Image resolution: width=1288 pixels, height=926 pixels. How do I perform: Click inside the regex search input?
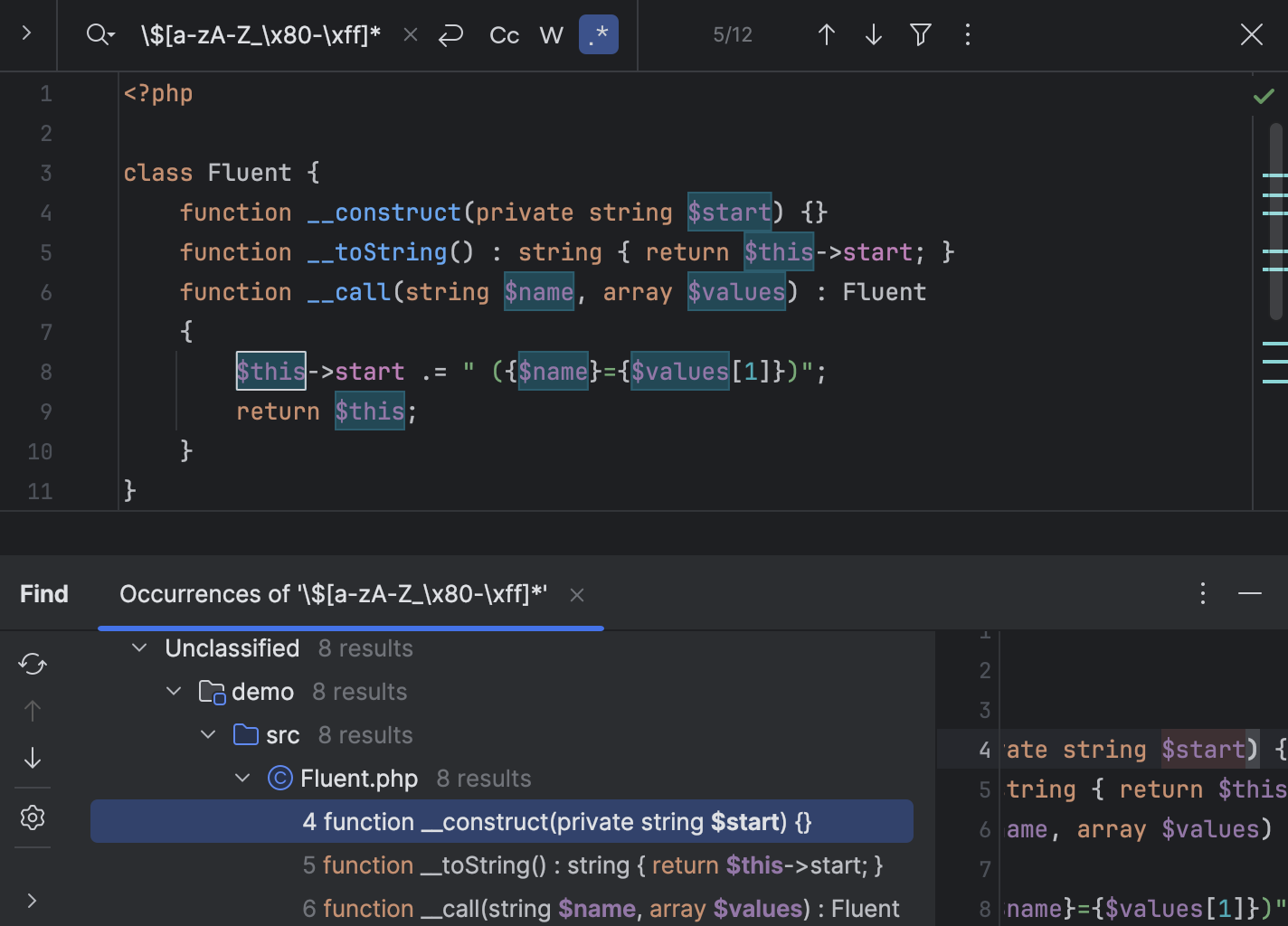[260, 35]
